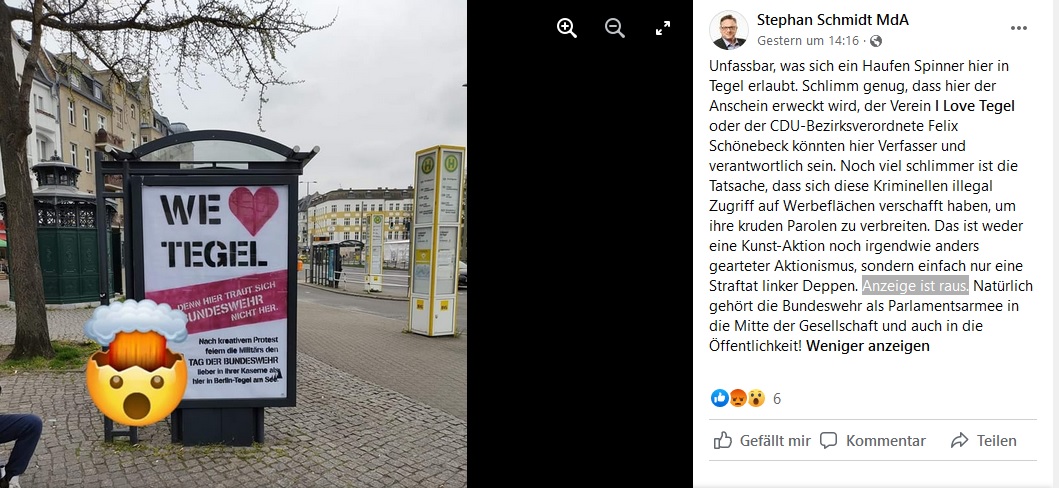
Task: Open Stephan Schmidt's profile picture
Action: (x=729, y=30)
